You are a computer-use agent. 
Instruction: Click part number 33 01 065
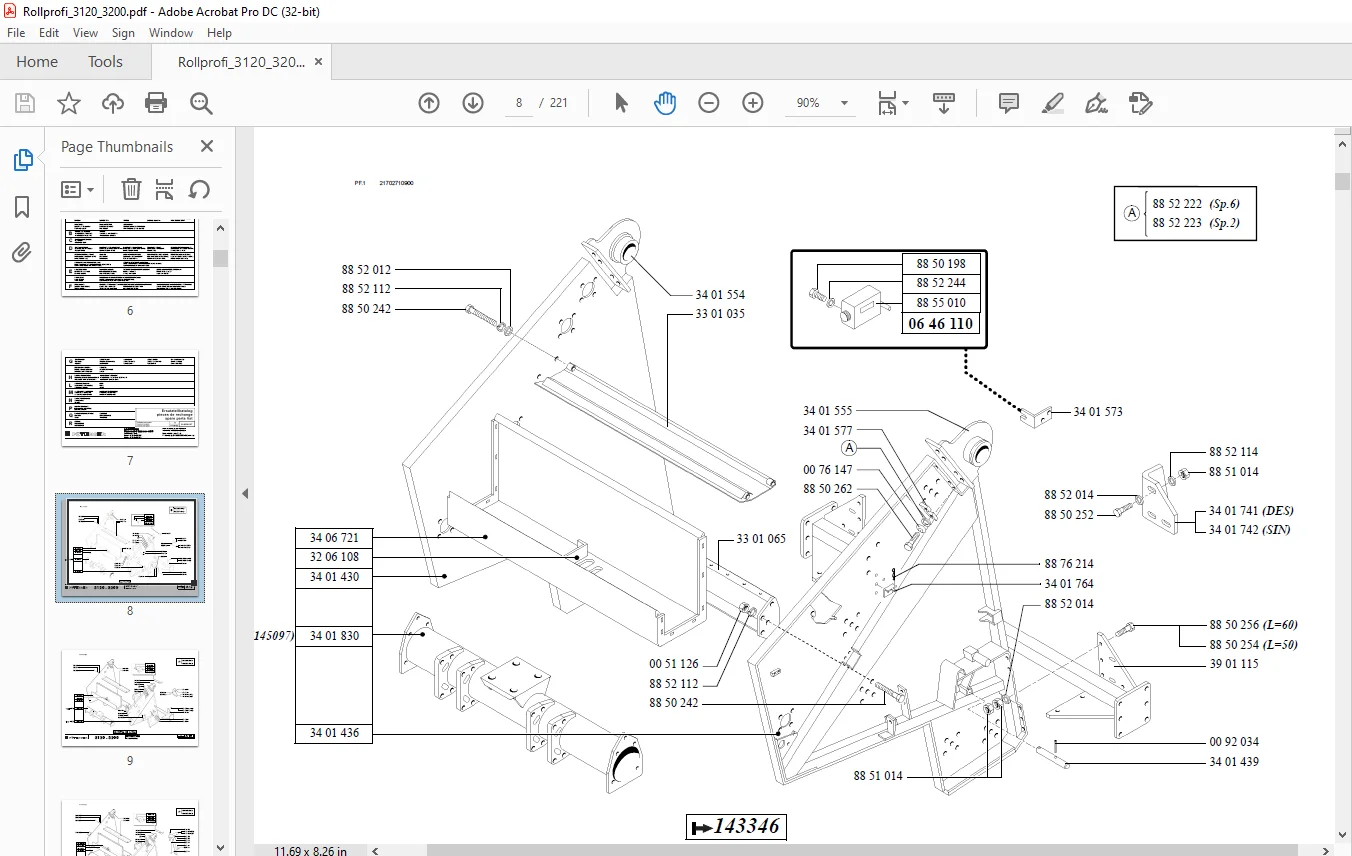pos(761,539)
